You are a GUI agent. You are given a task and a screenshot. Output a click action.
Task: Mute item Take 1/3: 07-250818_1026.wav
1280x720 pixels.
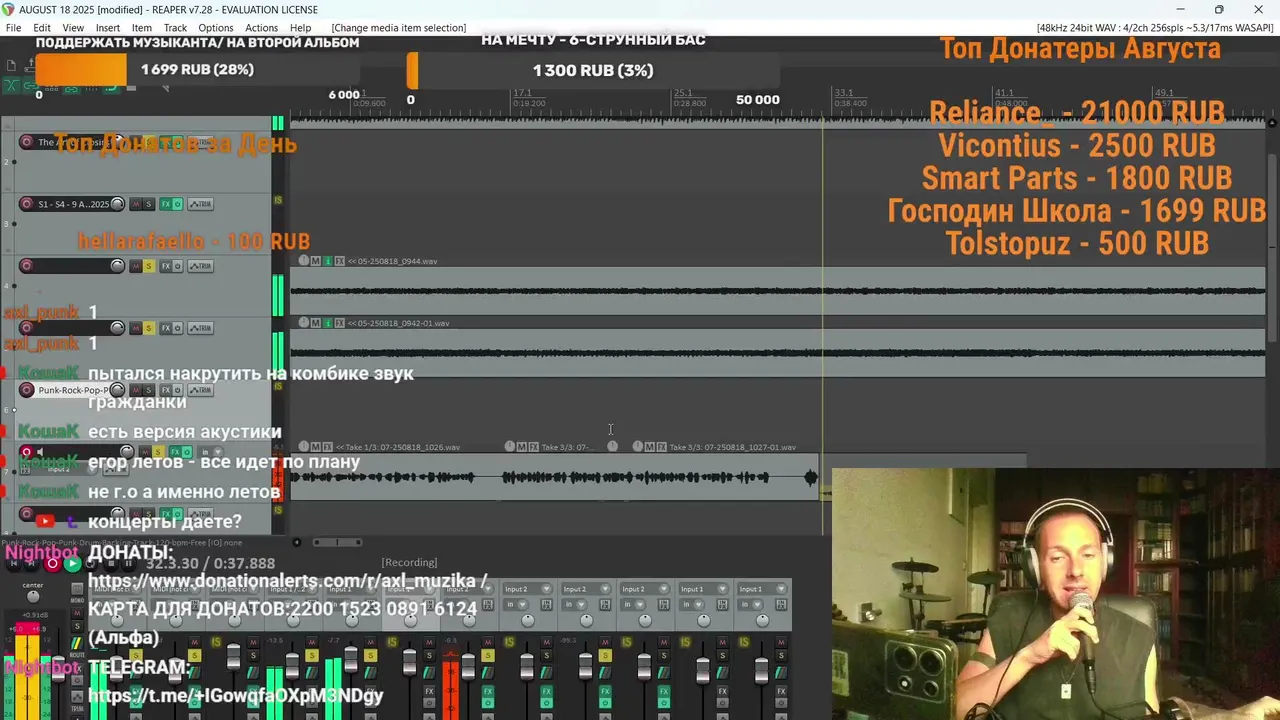(316, 447)
